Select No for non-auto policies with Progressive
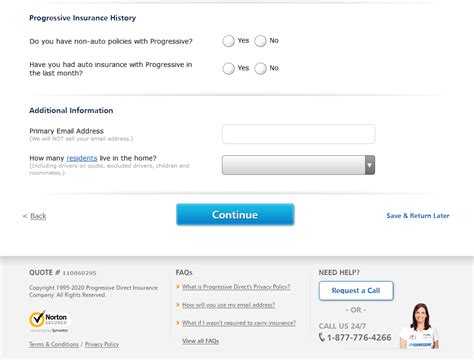474x360 pixels. coord(260,41)
